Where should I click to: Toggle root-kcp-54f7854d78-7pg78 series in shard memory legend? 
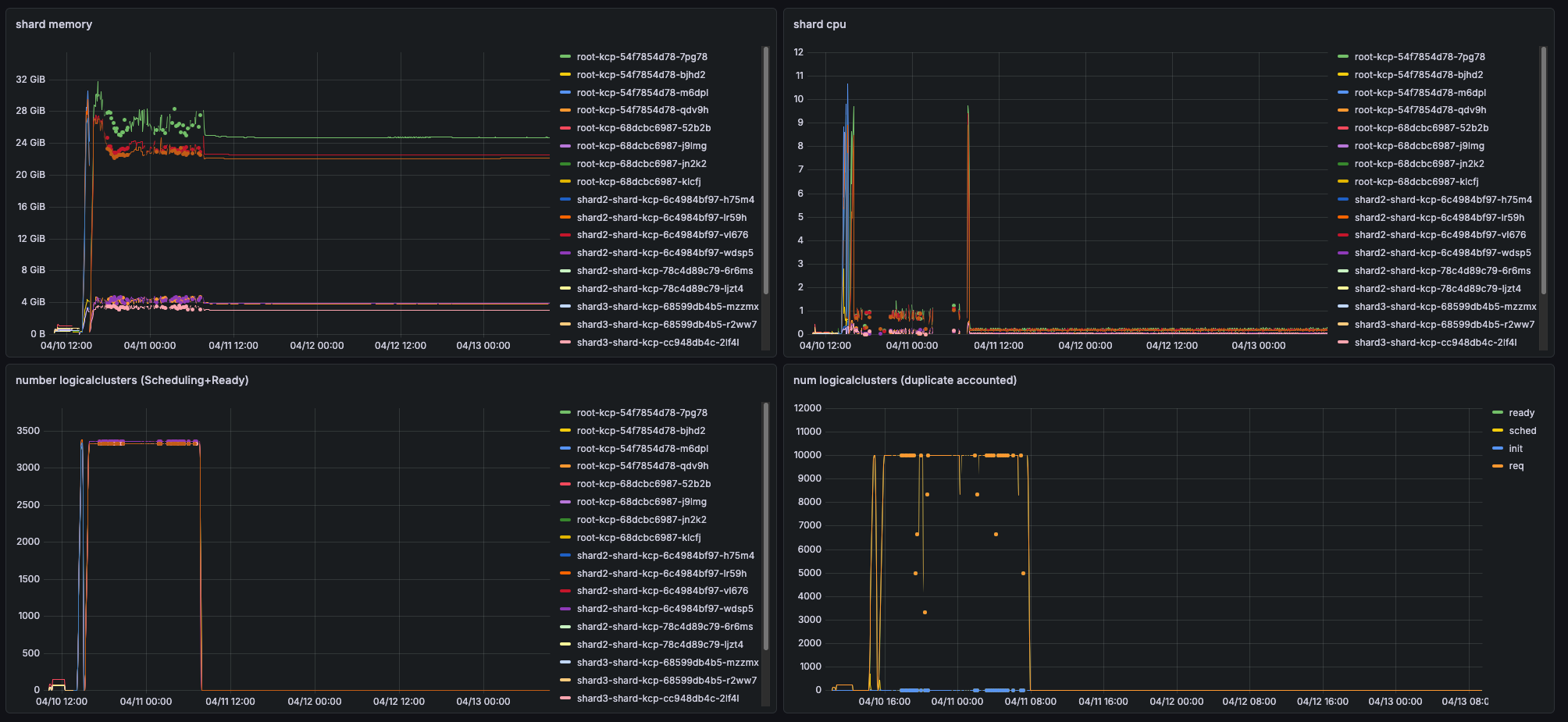click(x=642, y=57)
